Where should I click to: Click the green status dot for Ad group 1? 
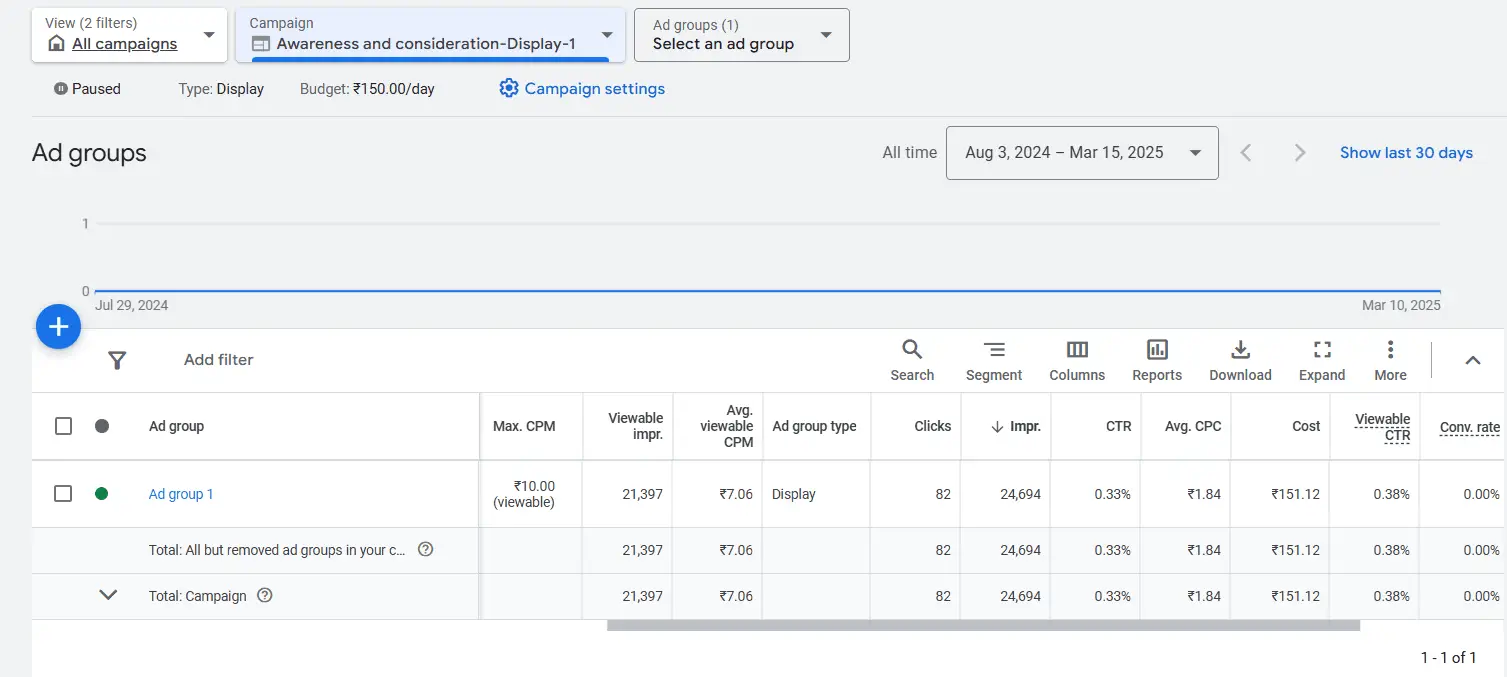point(101,494)
